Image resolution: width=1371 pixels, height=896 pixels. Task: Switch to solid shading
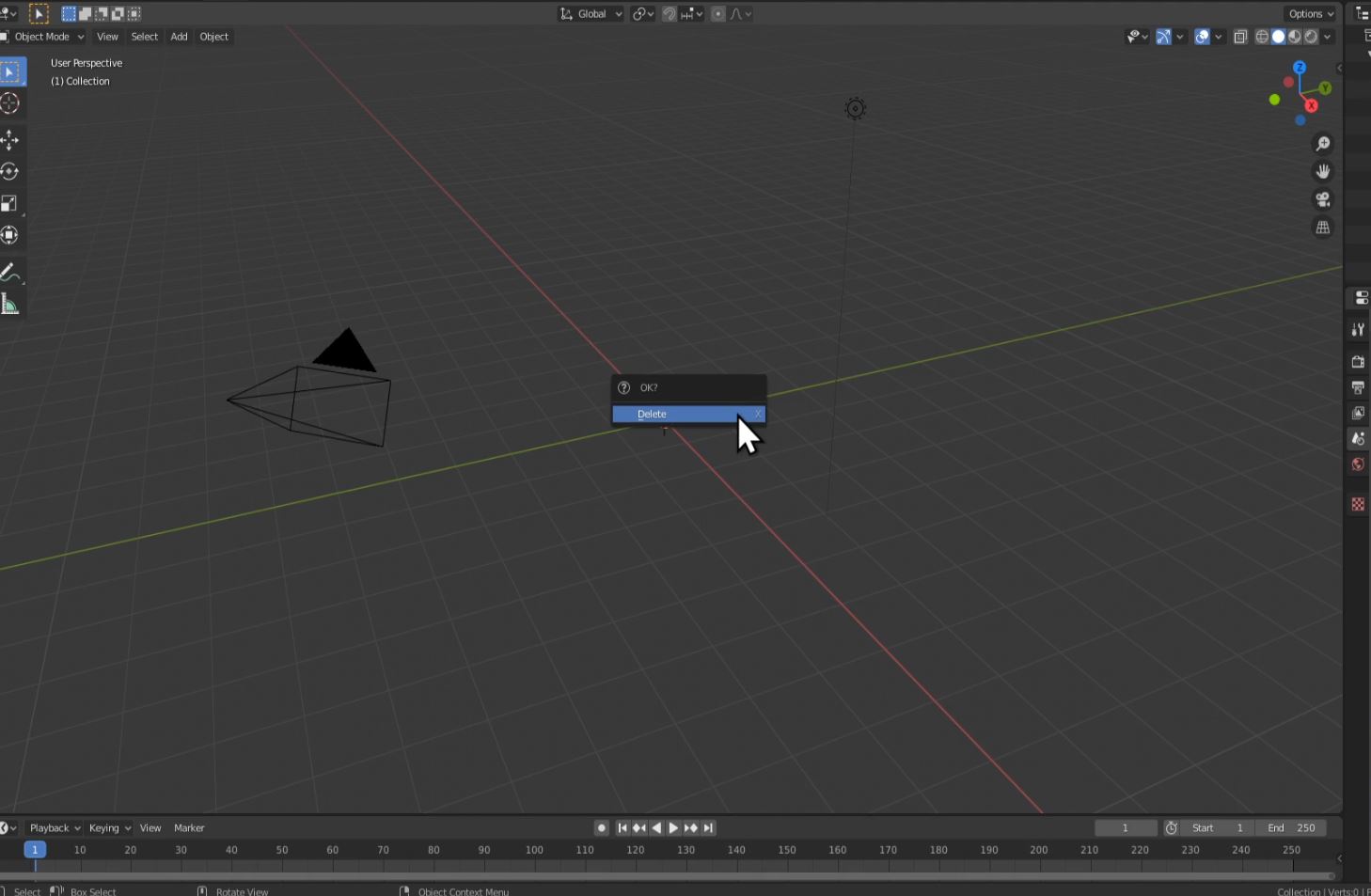click(1278, 37)
